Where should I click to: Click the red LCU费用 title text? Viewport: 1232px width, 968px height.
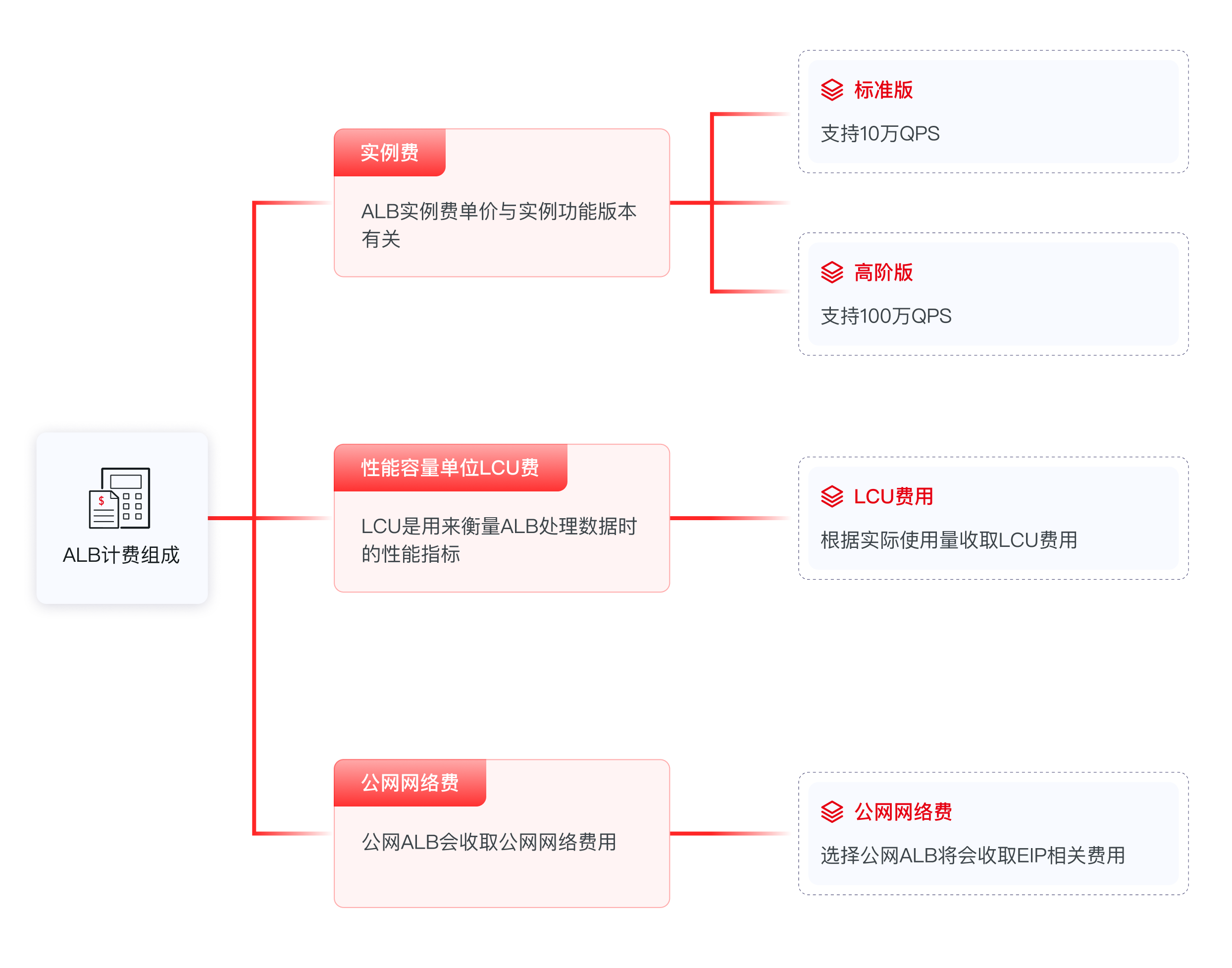(893, 496)
